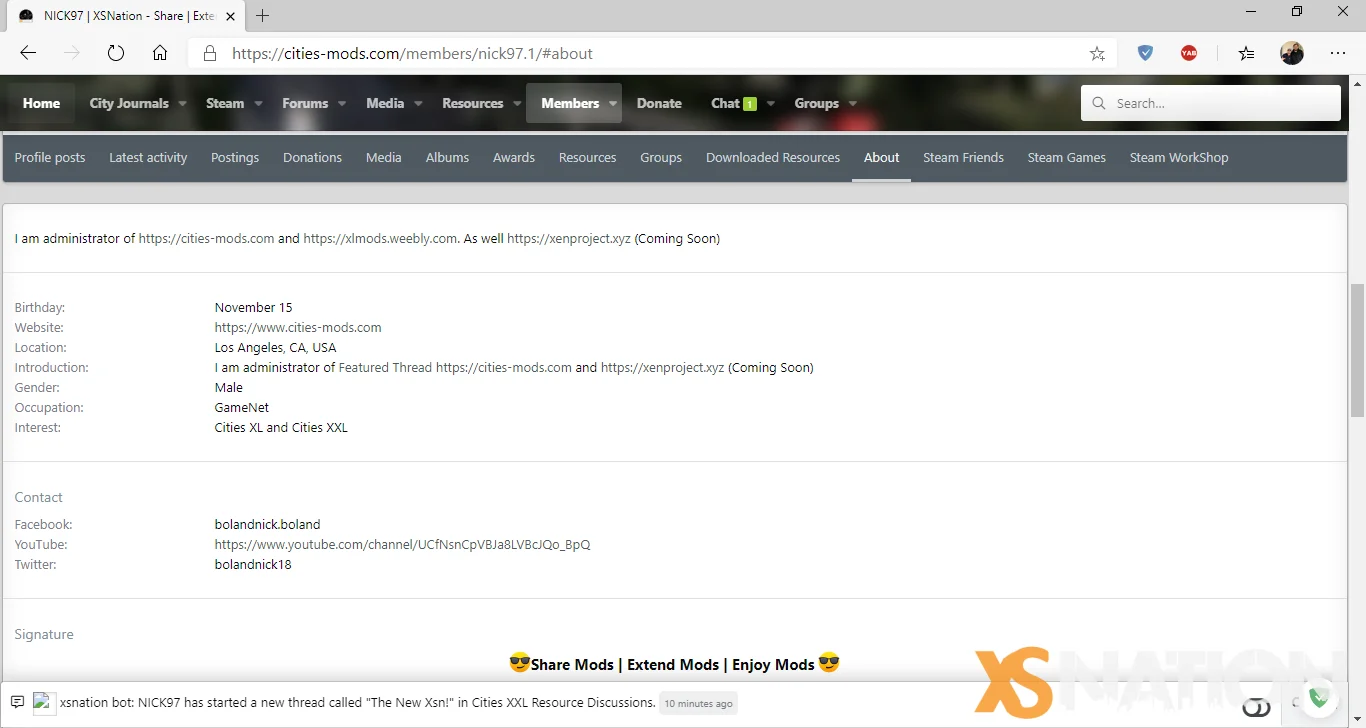
Task: Go to Home in the navigation bar
Action: tap(41, 103)
